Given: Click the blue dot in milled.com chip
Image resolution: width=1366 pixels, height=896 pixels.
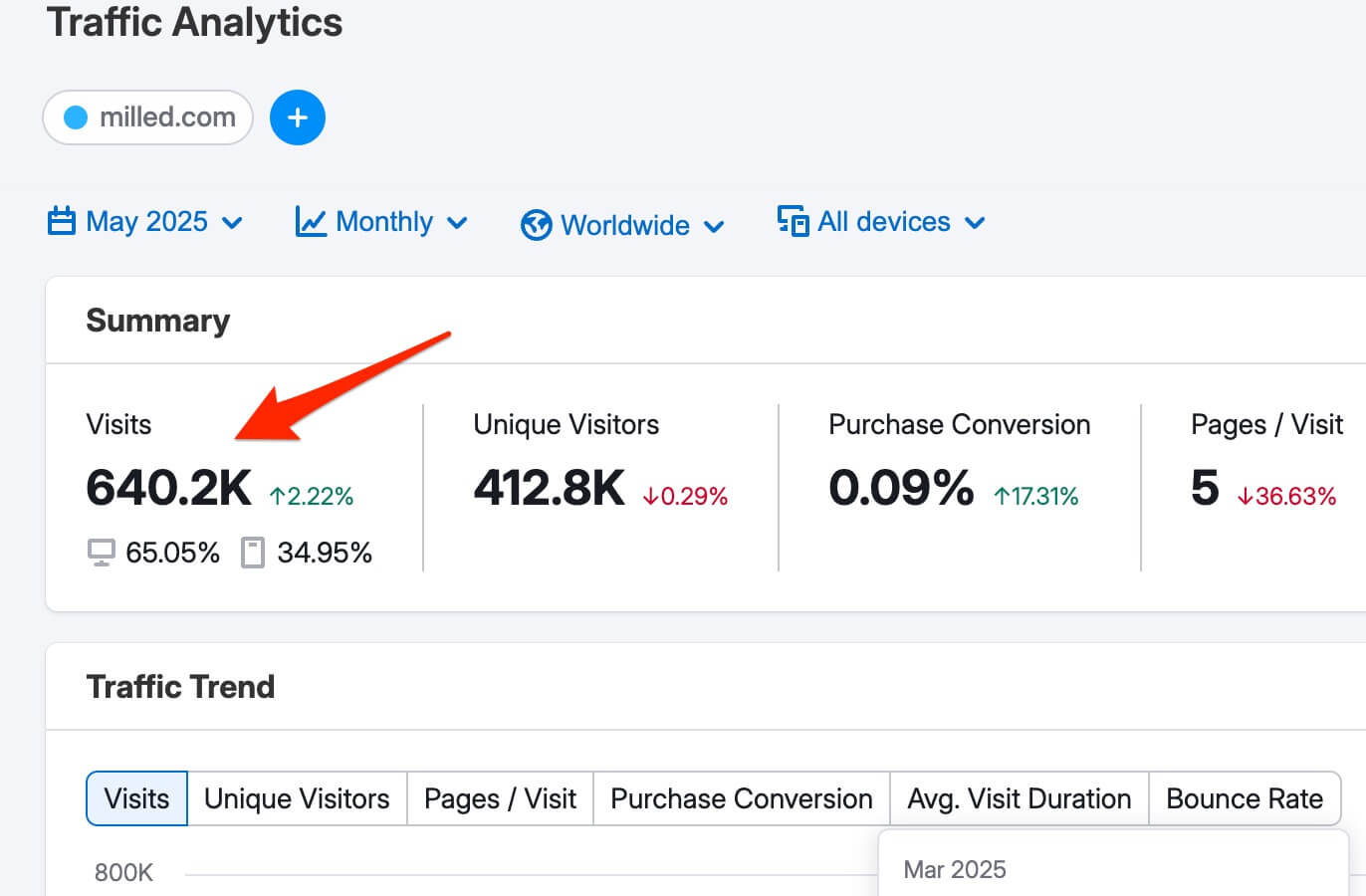Looking at the screenshot, I should point(76,117).
